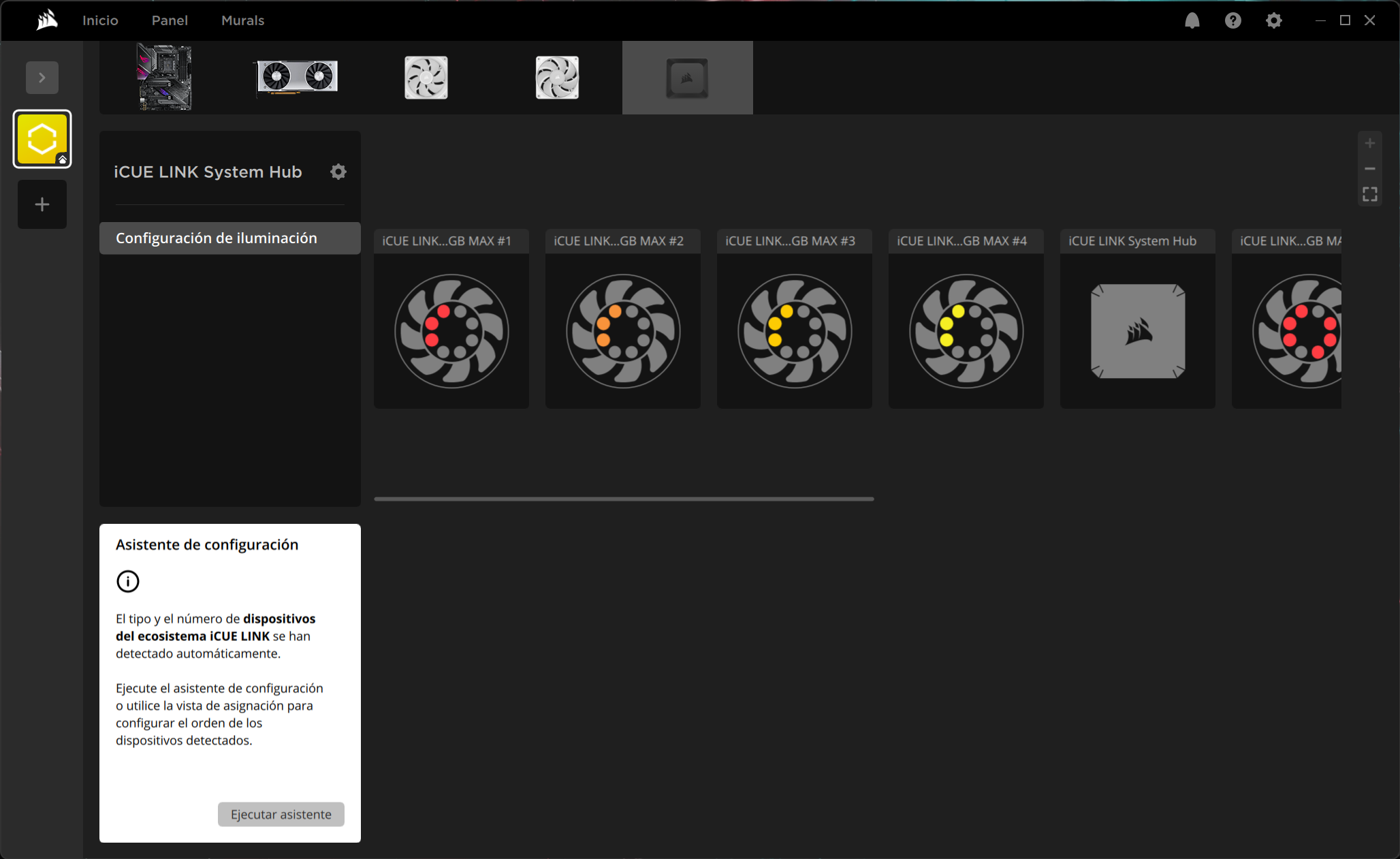This screenshot has height=859, width=1400.
Task: Select the second white fan device thumbnail
Action: (x=557, y=77)
